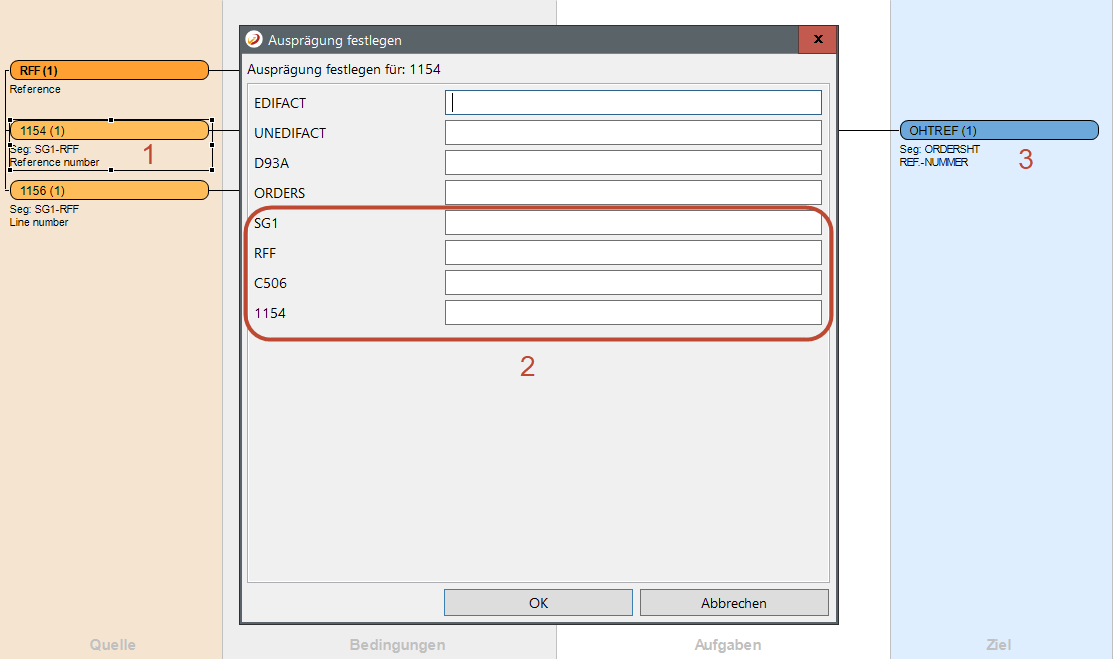Focus the UNEDIFACT text field
Viewport: 1113px width, 659px height.
pyautogui.click(x=633, y=133)
